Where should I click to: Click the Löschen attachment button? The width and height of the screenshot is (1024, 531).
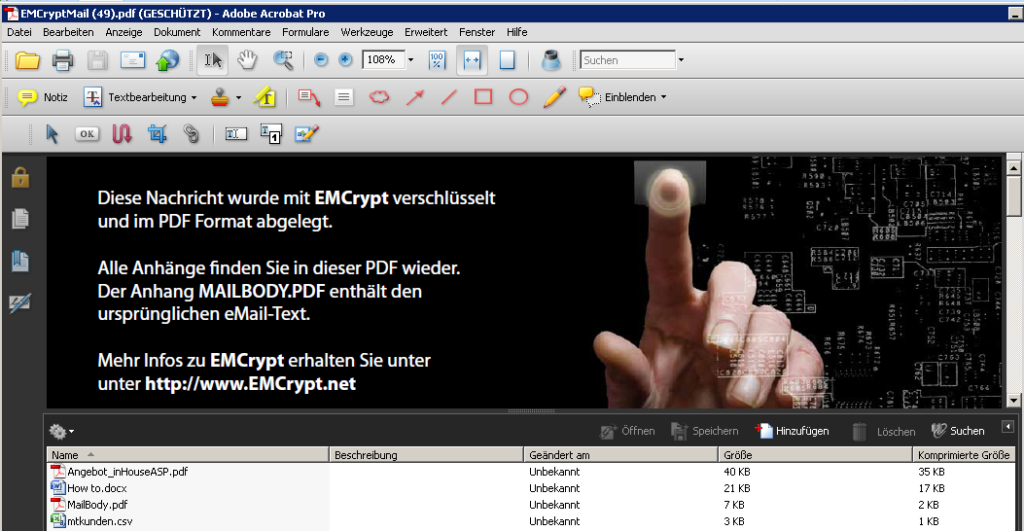tap(884, 431)
